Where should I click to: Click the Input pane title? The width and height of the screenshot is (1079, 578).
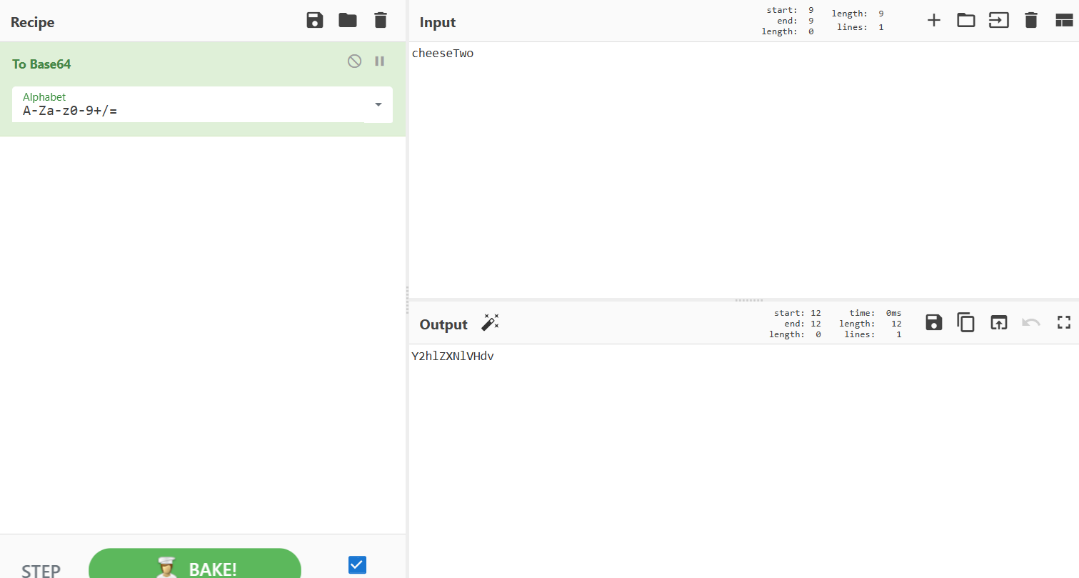coord(438,22)
